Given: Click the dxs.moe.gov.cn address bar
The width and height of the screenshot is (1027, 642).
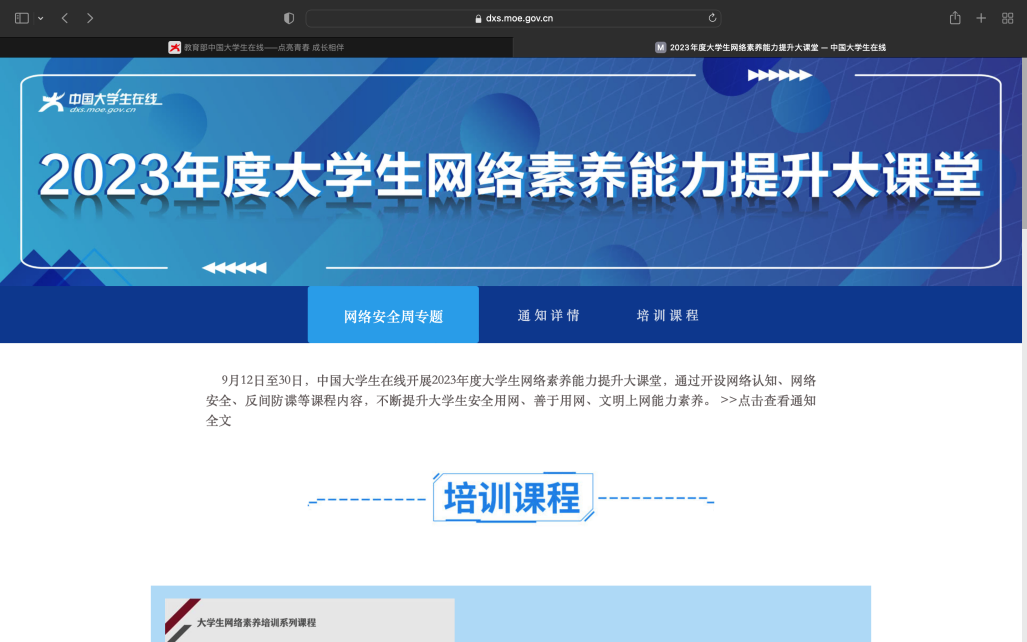Looking at the screenshot, I should pyautogui.click(x=512, y=18).
